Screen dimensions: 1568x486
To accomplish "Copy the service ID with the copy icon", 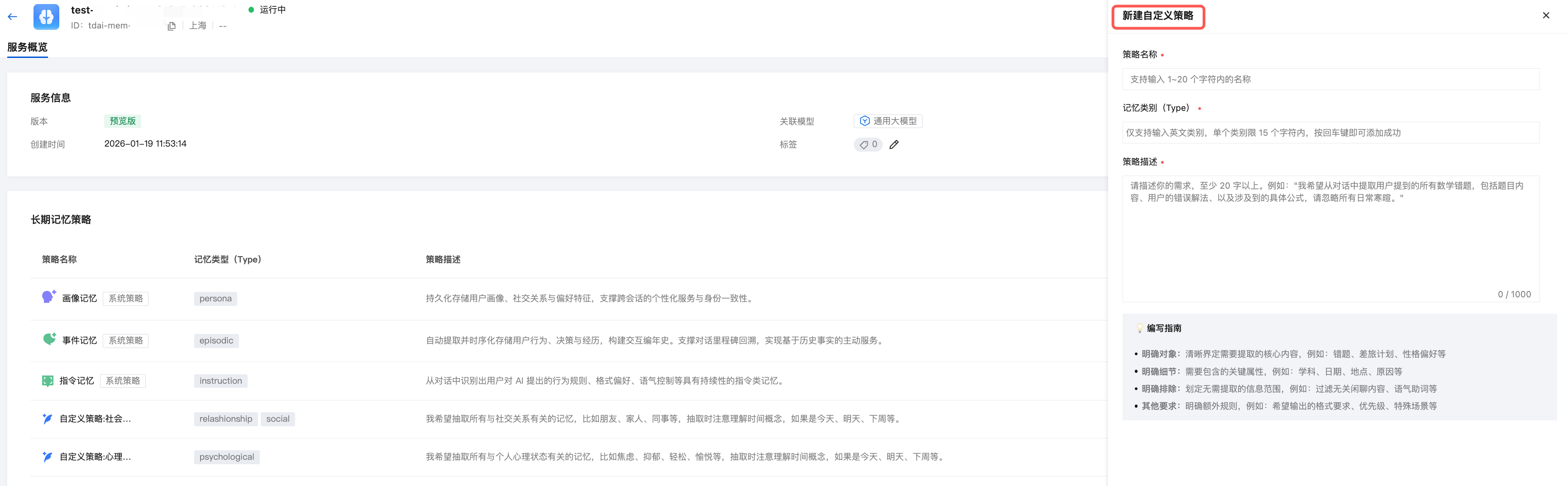I will 172,26.
